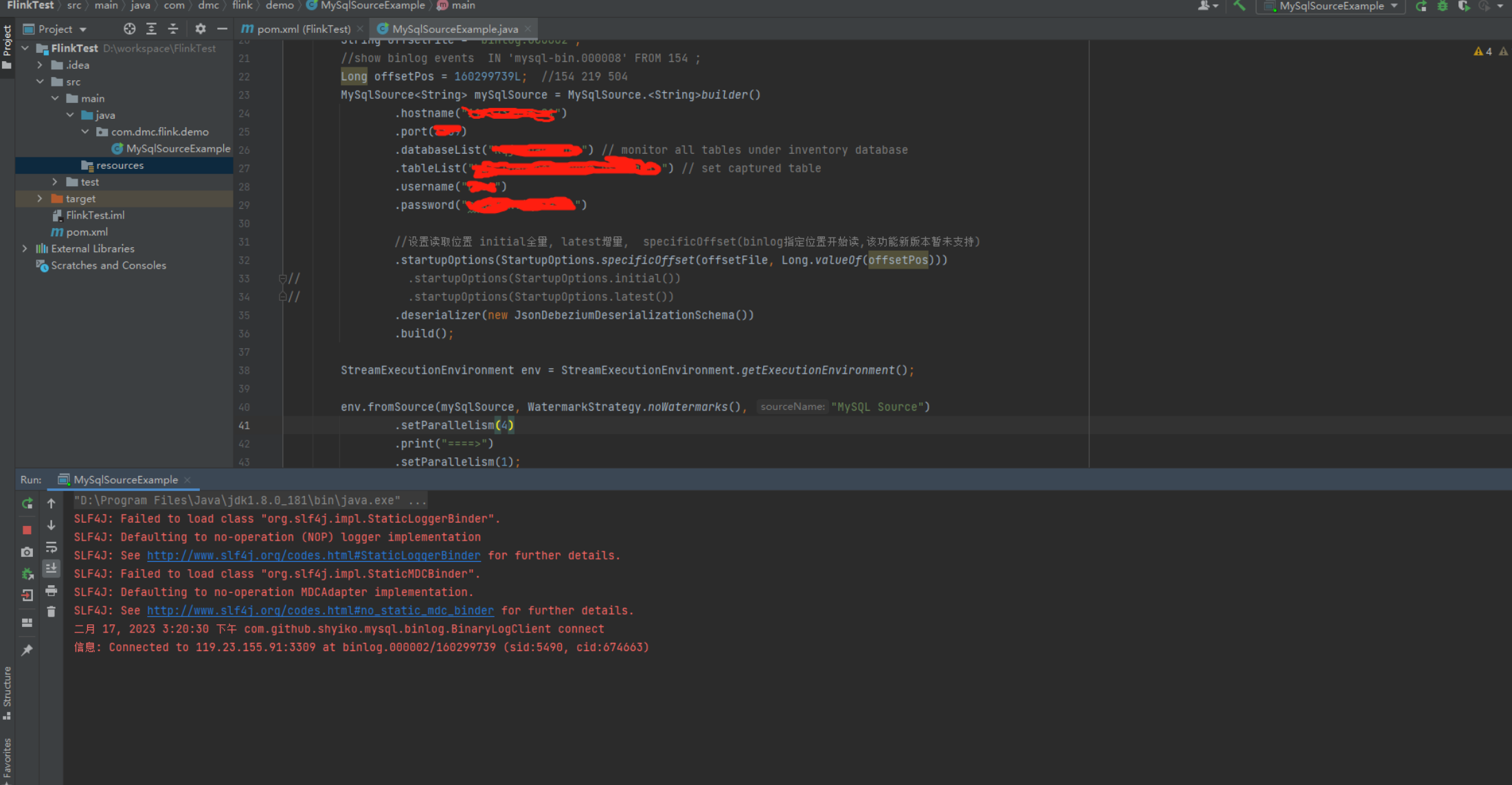The image size is (1512, 785).
Task: Build project with the green hammer
Action: point(1239,6)
